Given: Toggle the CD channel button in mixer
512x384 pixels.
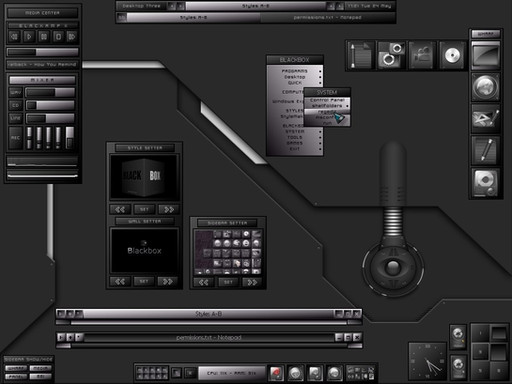Looking at the screenshot, I should click(15, 105).
